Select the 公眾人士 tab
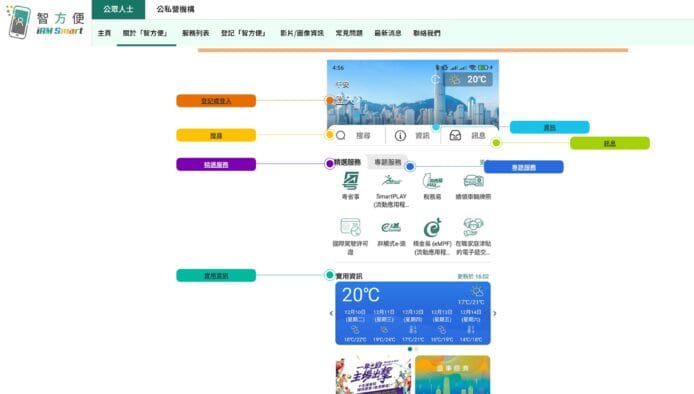The image size is (694, 394). (118, 9)
